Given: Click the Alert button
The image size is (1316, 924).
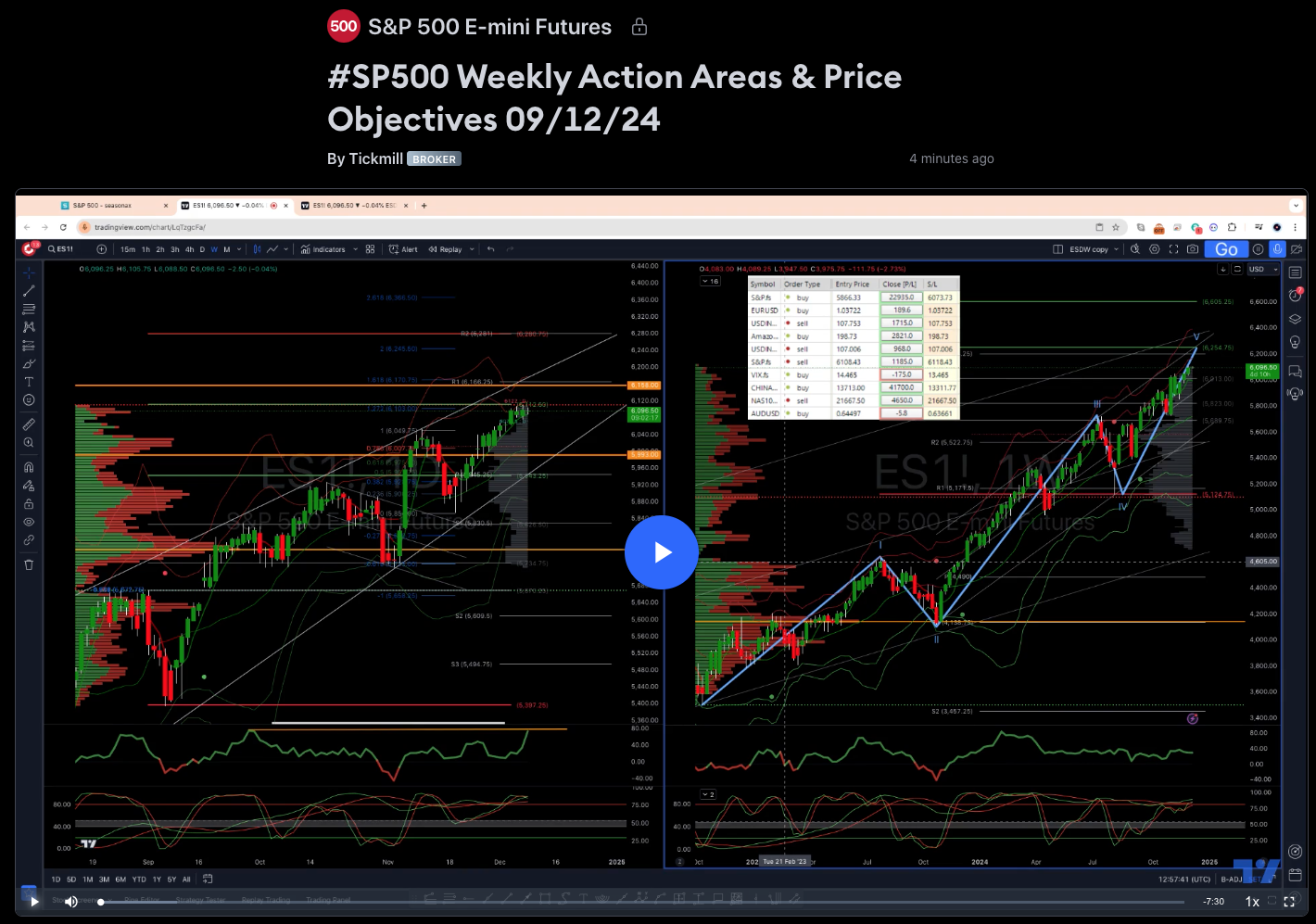Looking at the screenshot, I should coord(403,249).
